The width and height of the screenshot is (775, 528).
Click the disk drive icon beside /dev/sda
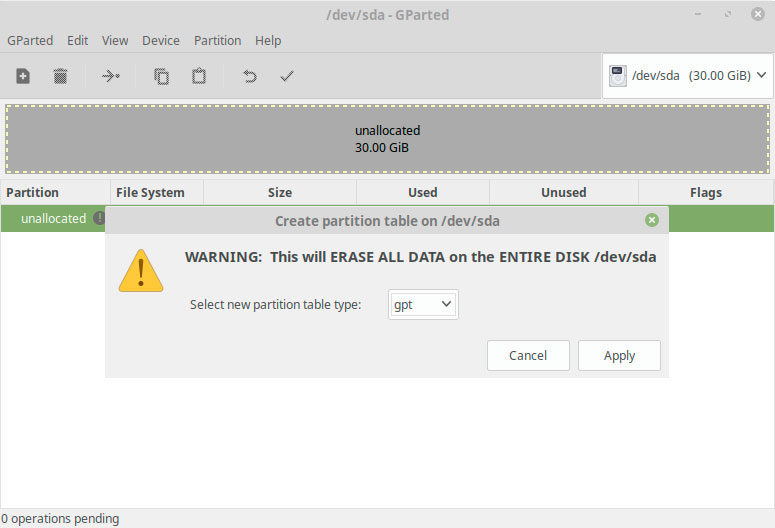pos(617,76)
